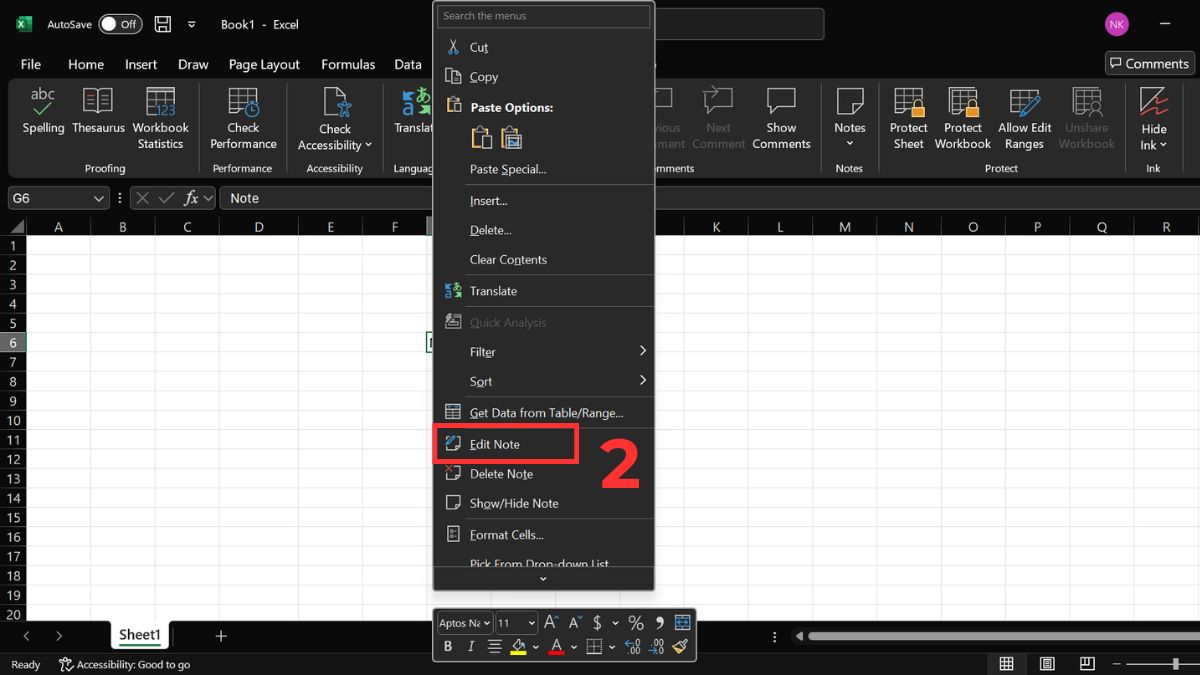Toggle the AutoSave switch off ribbon

(120, 23)
